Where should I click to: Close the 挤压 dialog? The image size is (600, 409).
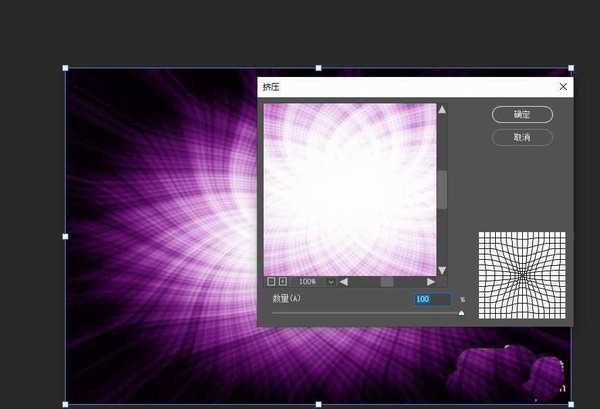click(x=563, y=88)
